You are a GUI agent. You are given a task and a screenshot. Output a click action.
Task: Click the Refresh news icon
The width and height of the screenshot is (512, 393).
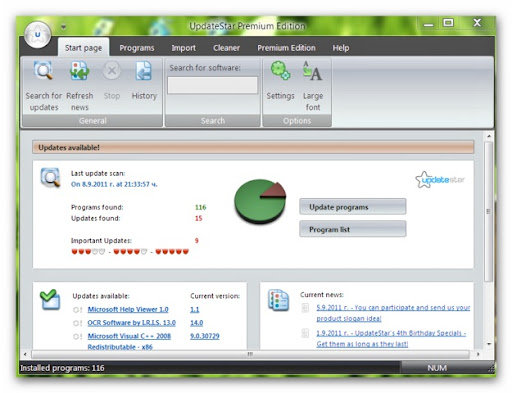pyautogui.click(x=79, y=71)
